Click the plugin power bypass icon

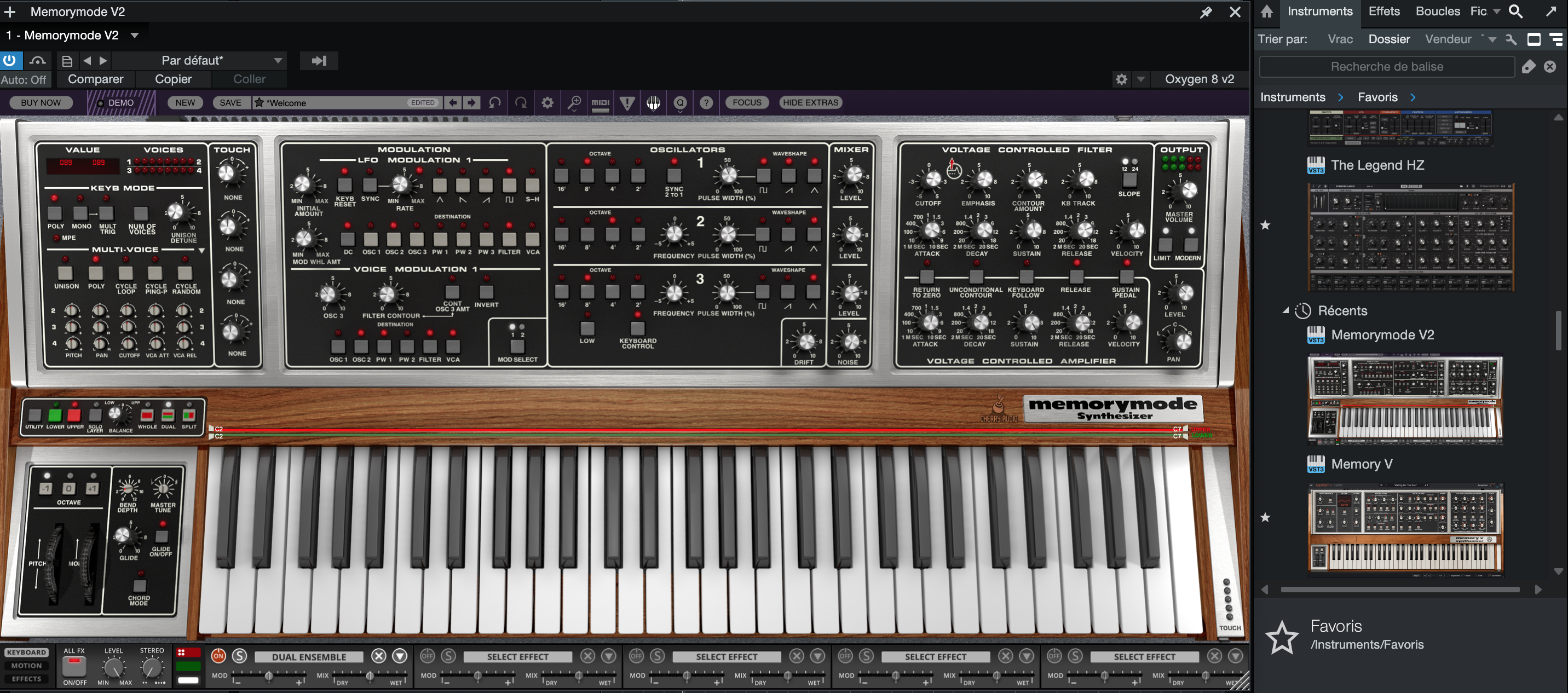(10, 60)
